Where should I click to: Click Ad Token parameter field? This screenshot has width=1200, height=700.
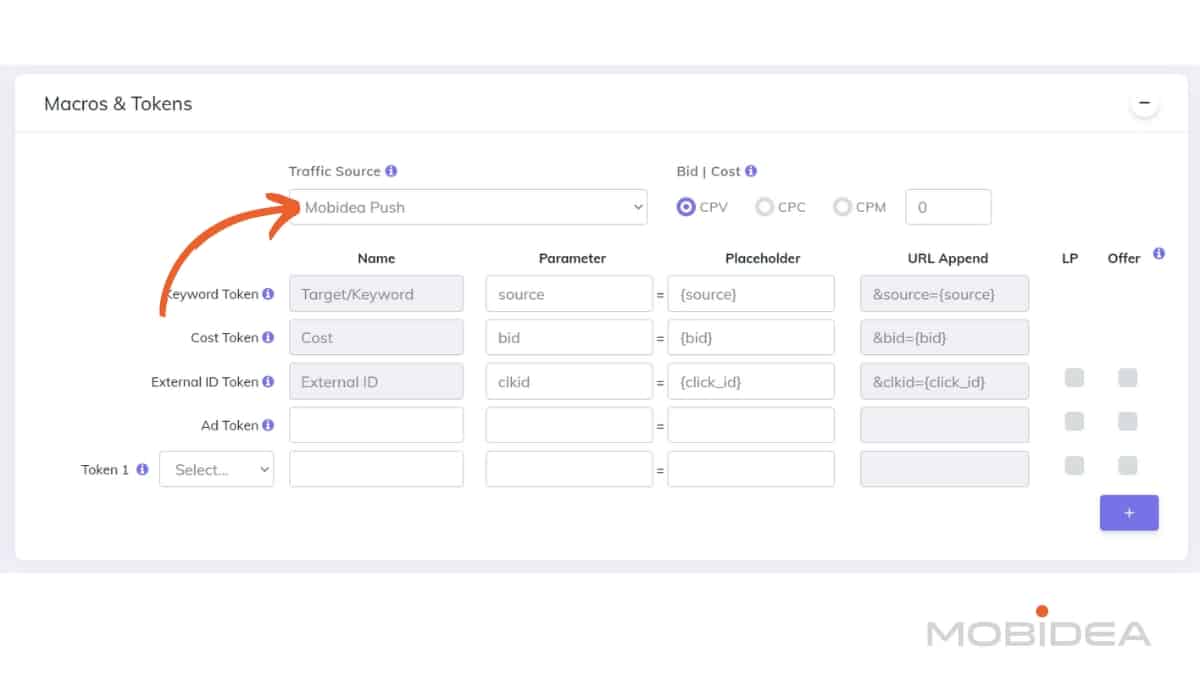[569, 425]
